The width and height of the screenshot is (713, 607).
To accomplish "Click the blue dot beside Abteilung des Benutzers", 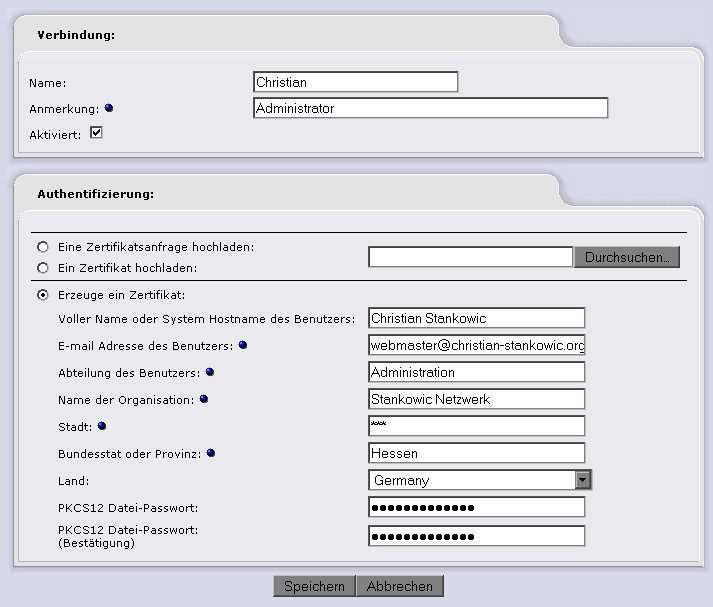I will click(x=210, y=373).
